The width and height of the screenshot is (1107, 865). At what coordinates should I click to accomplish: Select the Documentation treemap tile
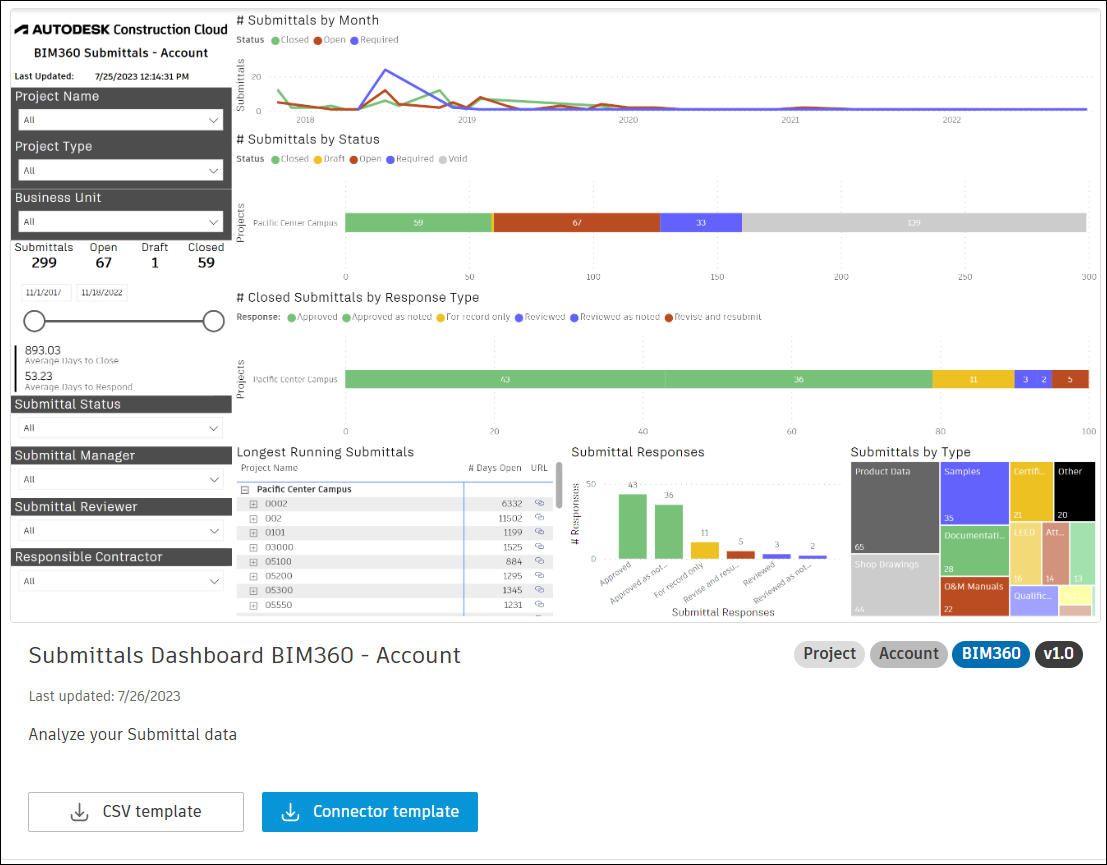click(x=974, y=551)
